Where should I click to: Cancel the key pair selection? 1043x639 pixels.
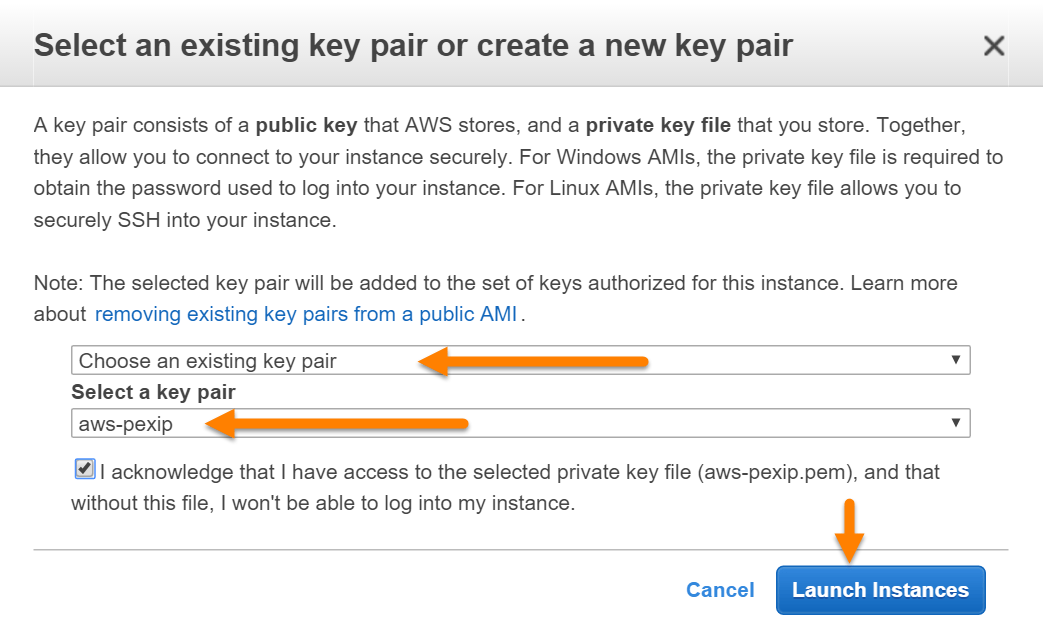click(720, 590)
